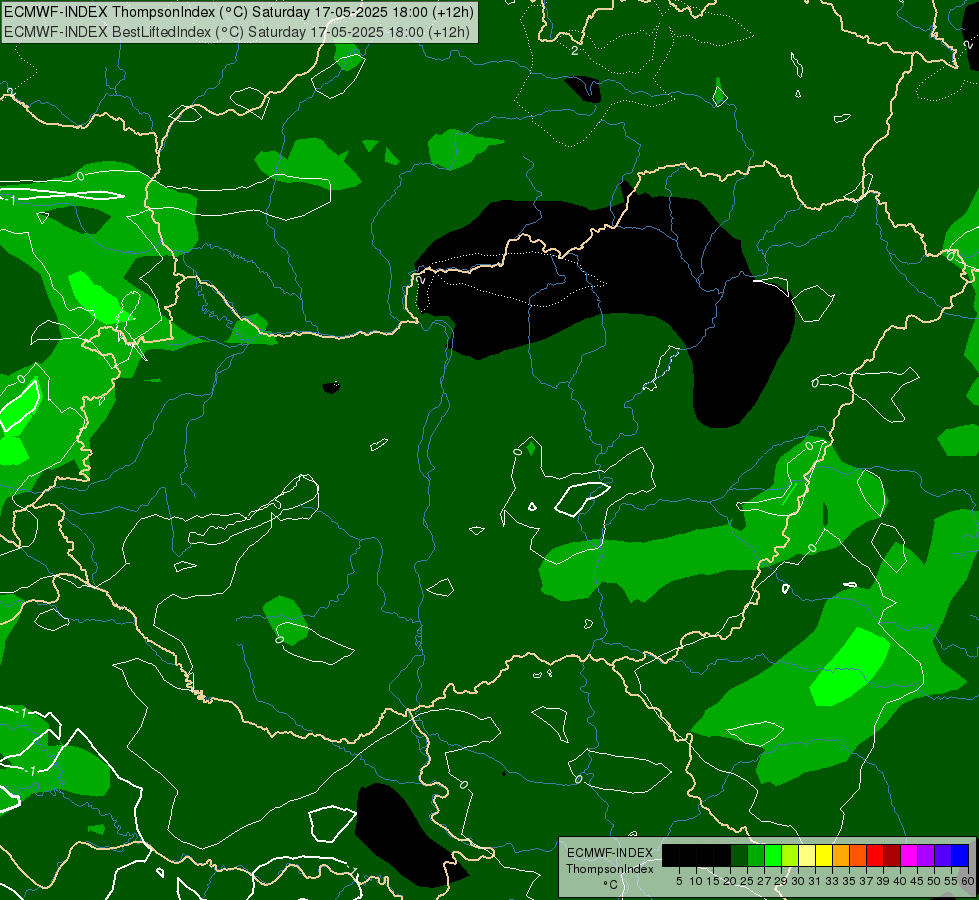Image resolution: width=979 pixels, height=900 pixels.
Task: Click the magenta 40–45 legend swatch
Action: point(909,855)
